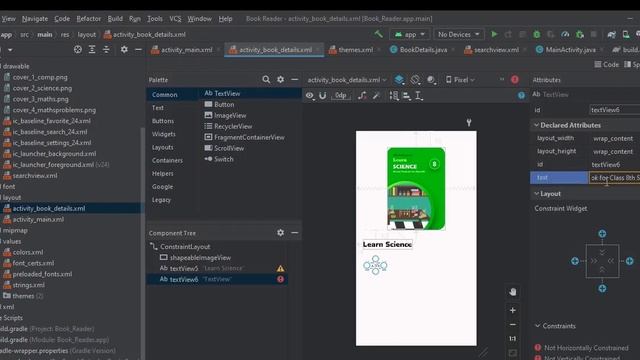Toggle view options eye icon
Screen dimensions: 640x360
(310, 96)
